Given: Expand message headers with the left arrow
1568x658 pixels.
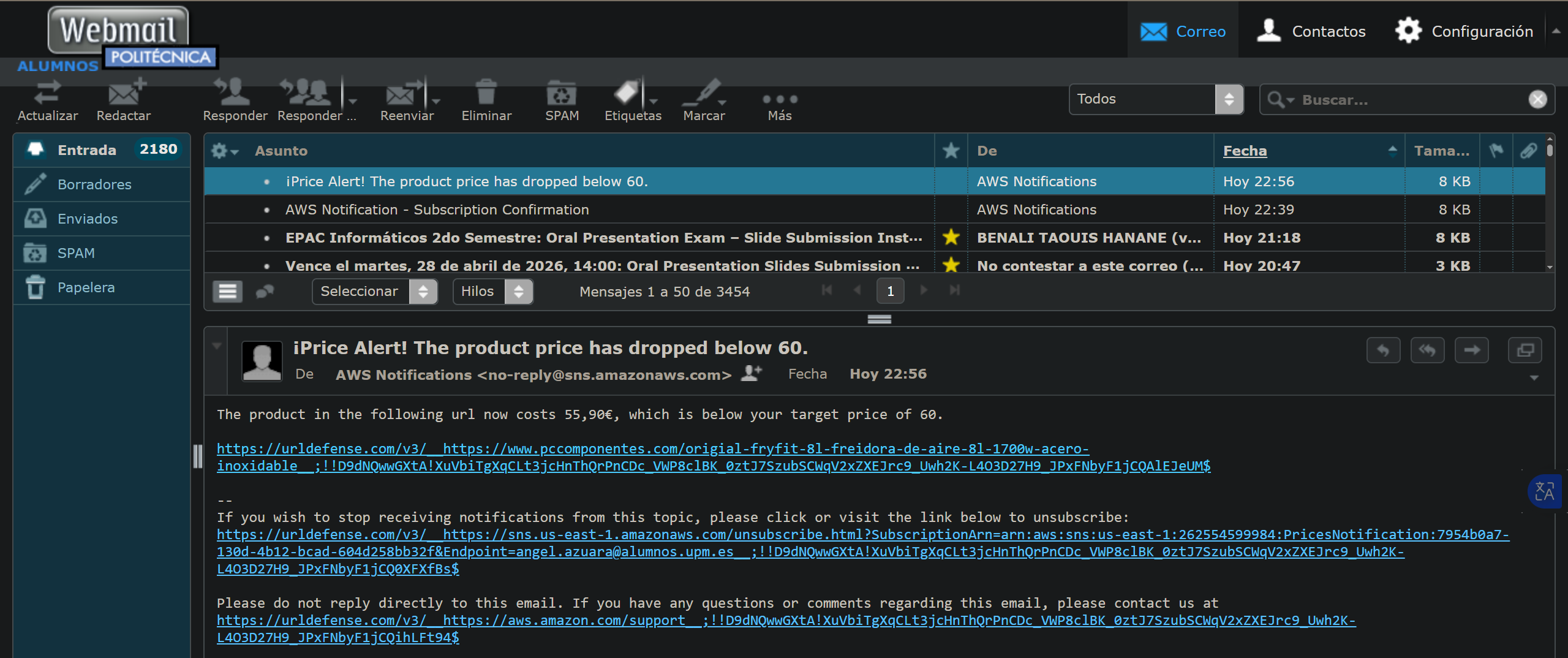Looking at the screenshot, I should (216, 346).
